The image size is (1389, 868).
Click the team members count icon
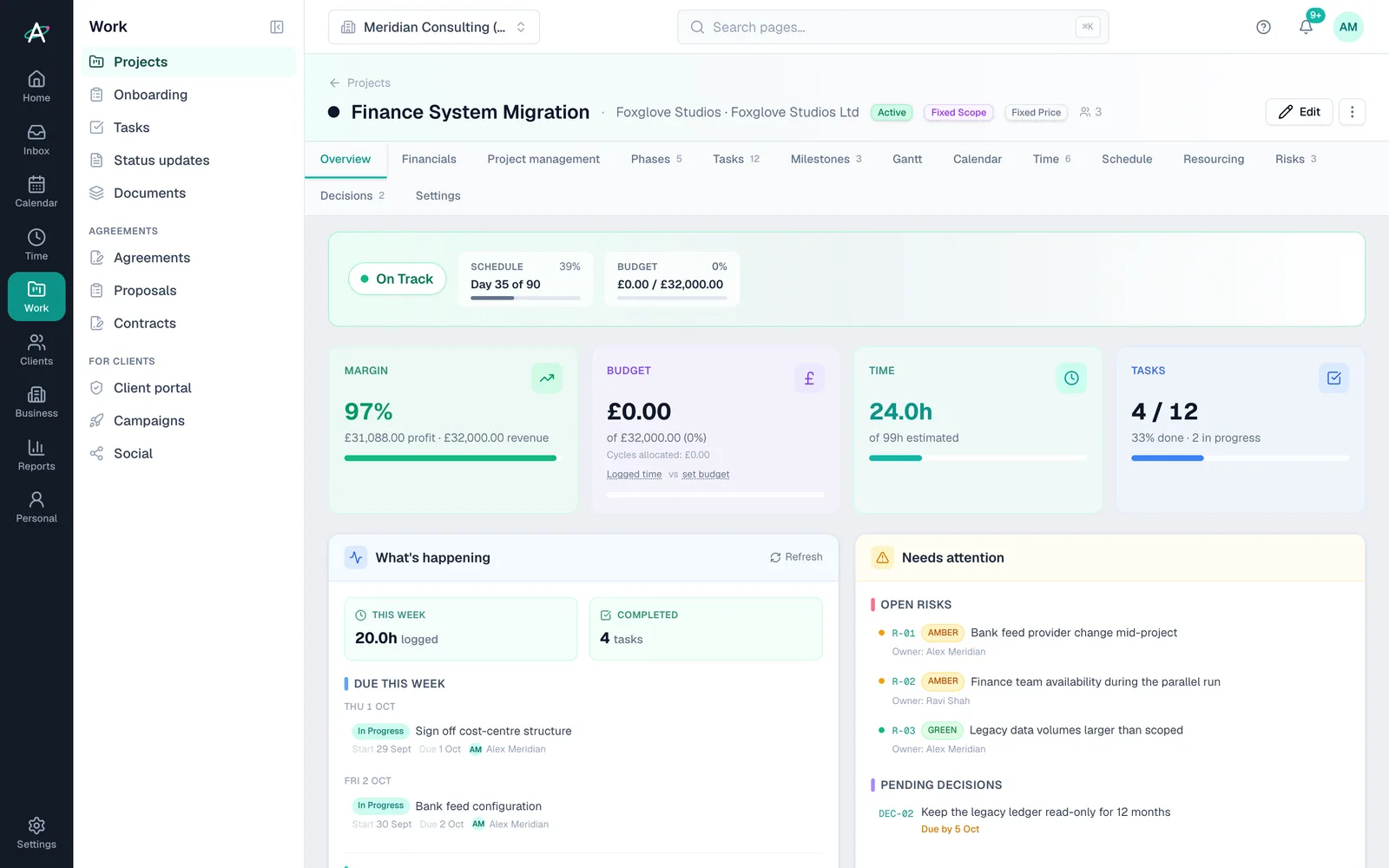click(1090, 112)
